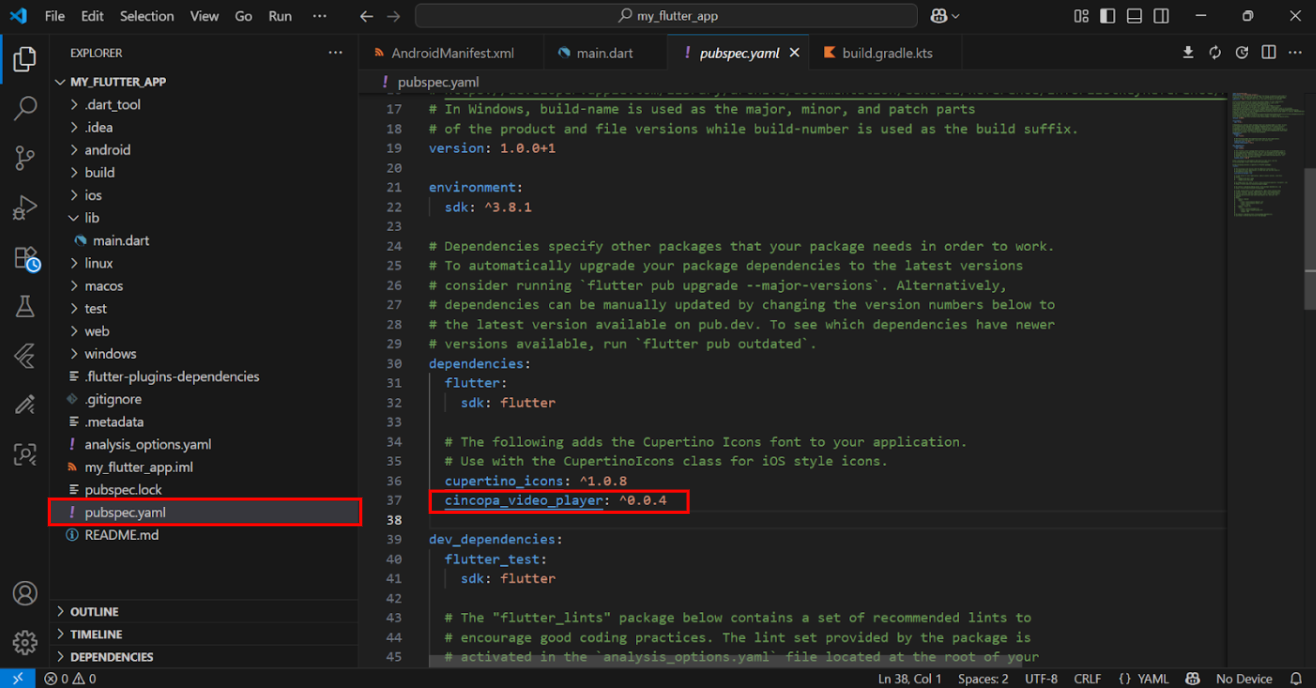1316x688 pixels.
Task: Split the editor to the right
Action: (x=1268, y=53)
